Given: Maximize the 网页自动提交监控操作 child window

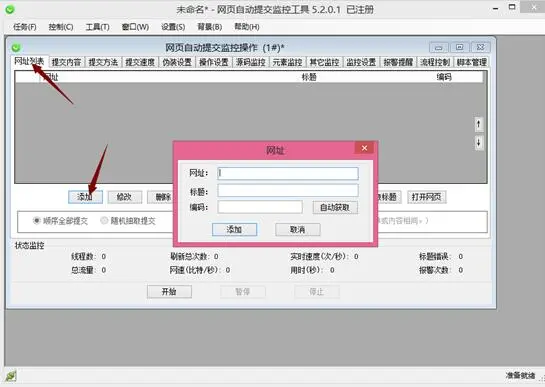Looking at the screenshot, I should point(459,47).
